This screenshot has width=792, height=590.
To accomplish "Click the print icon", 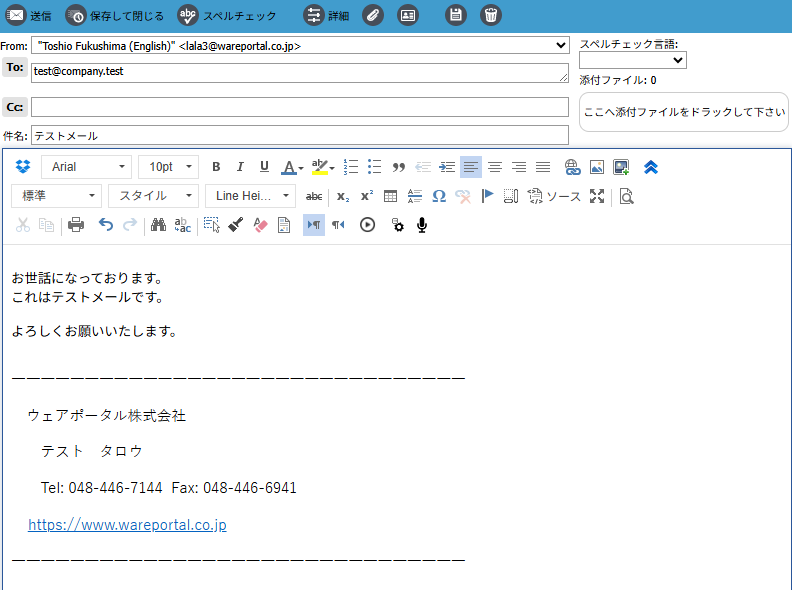I will pos(76,225).
